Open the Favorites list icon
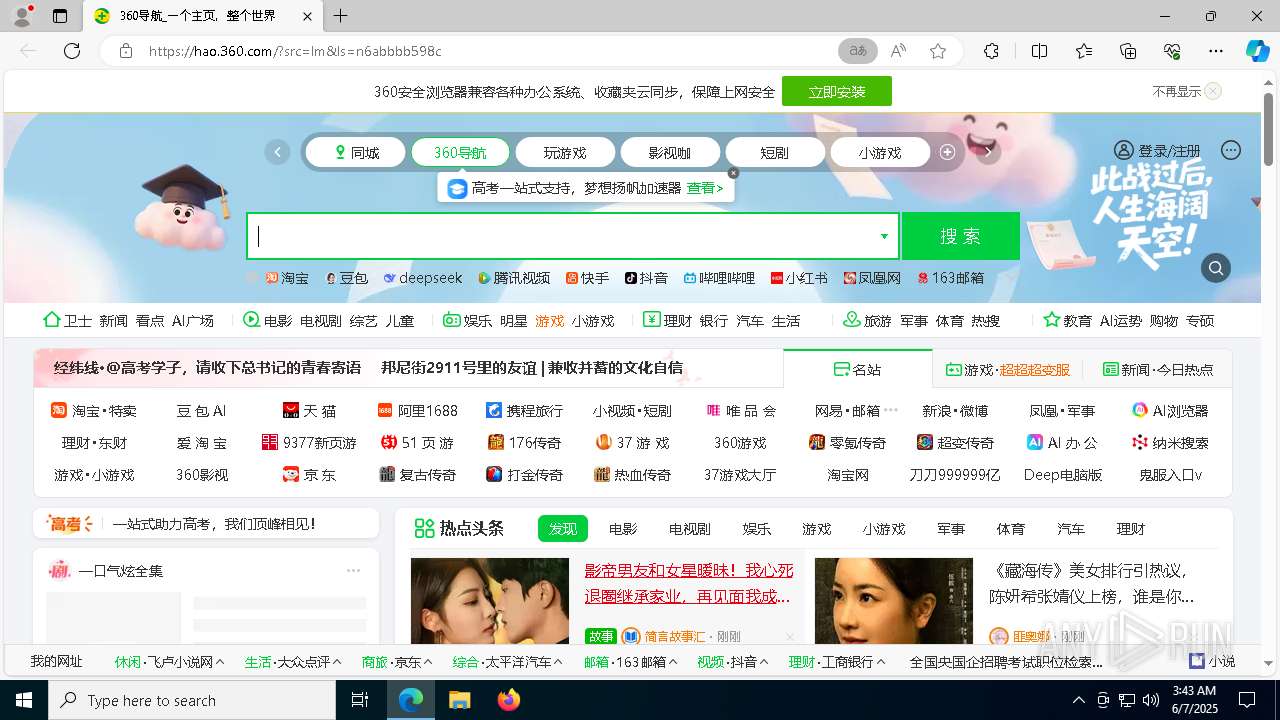1280x720 pixels. pos(1084,51)
